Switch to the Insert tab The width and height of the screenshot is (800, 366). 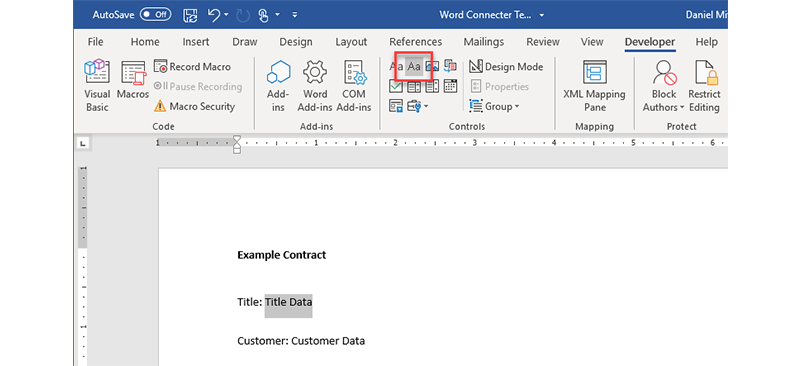(196, 42)
